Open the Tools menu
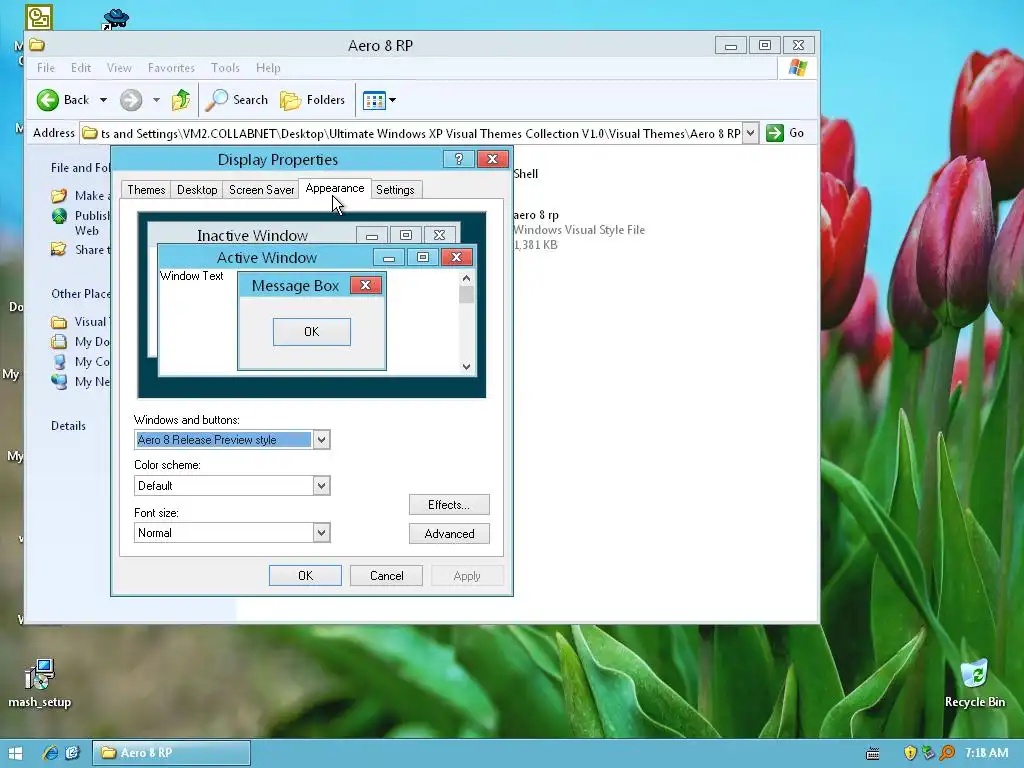The width and height of the screenshot is (1024, 768). [x=225, y=68]
